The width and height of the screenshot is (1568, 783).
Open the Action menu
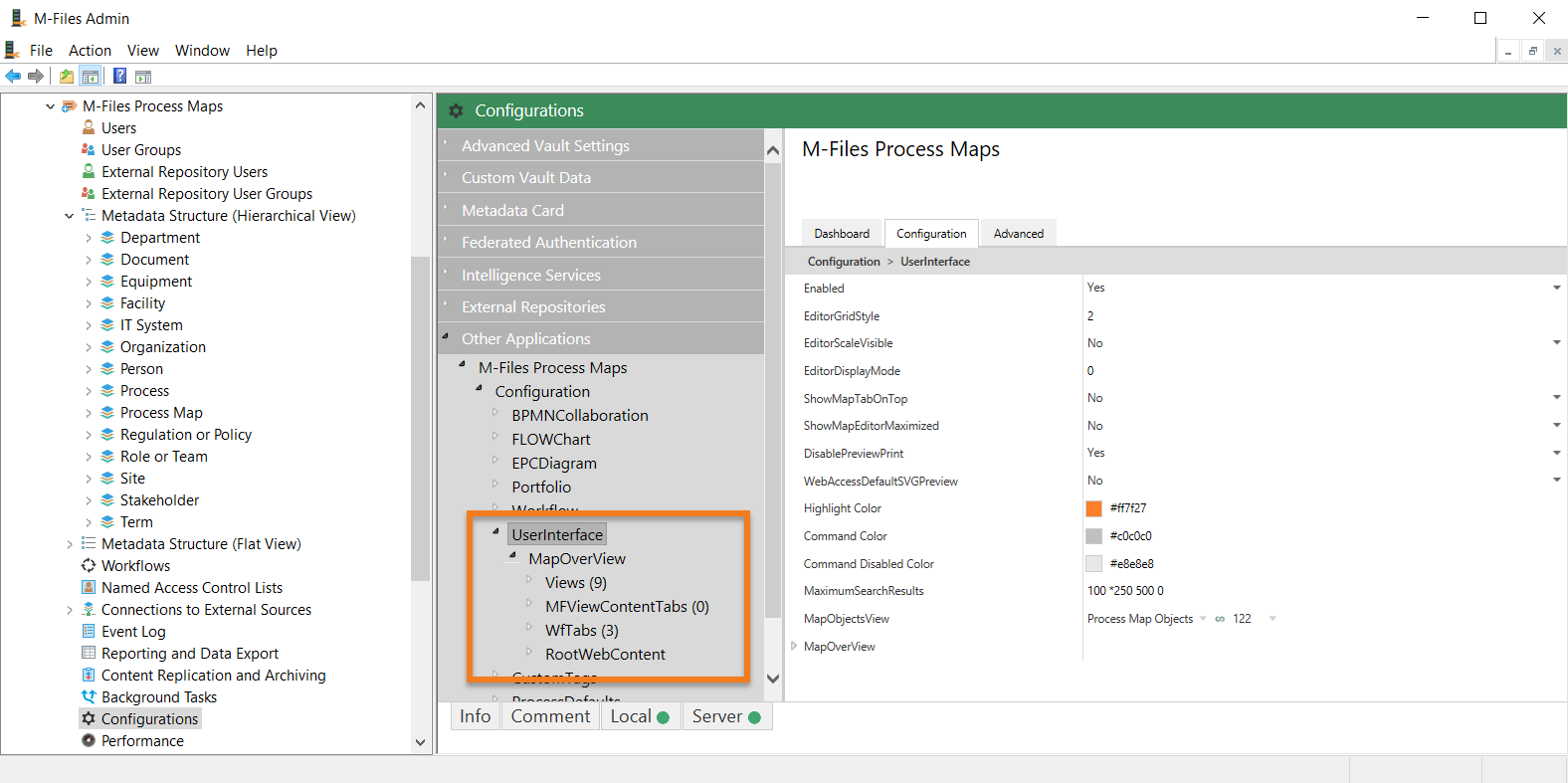click(90, 51)
